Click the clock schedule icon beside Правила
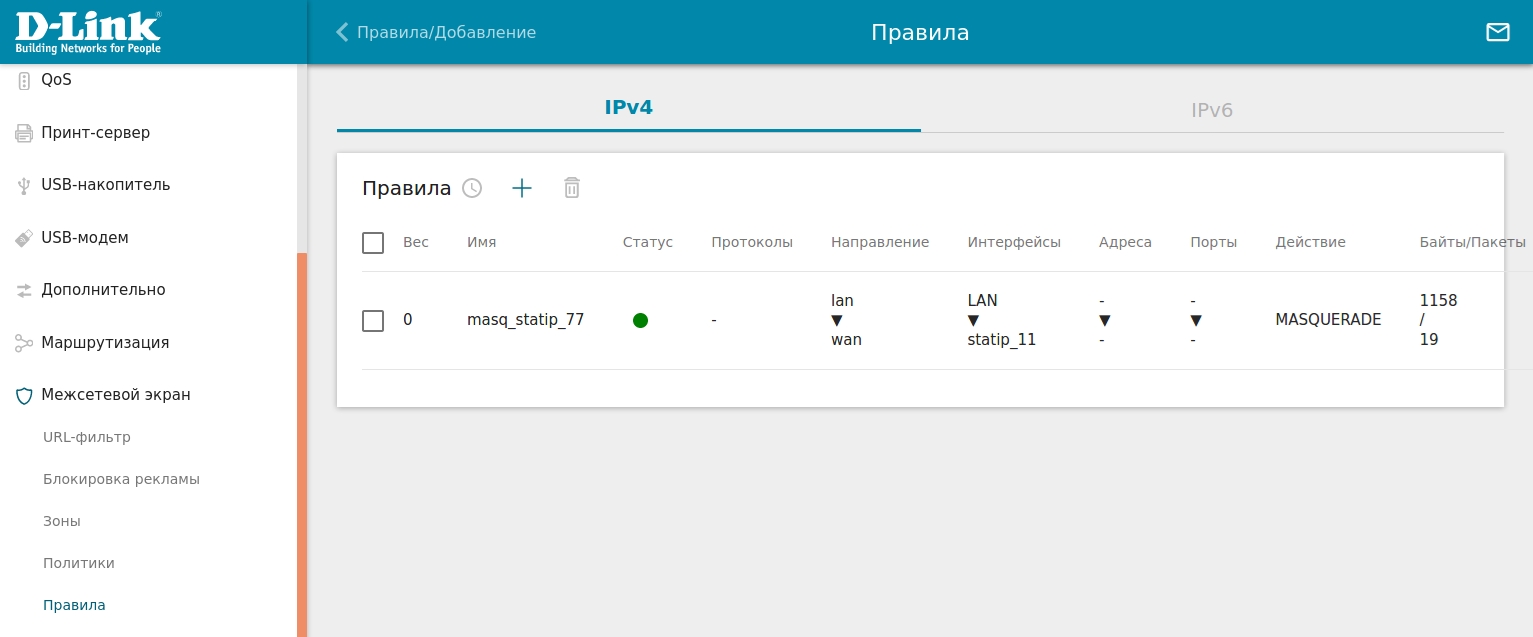Image resolution: width=1533 pixels, height=637 pixels. [x=472, y=188]
